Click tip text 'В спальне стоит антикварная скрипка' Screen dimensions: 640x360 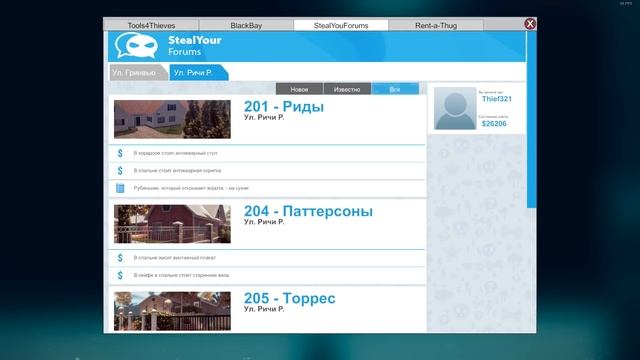pos(178,171)
